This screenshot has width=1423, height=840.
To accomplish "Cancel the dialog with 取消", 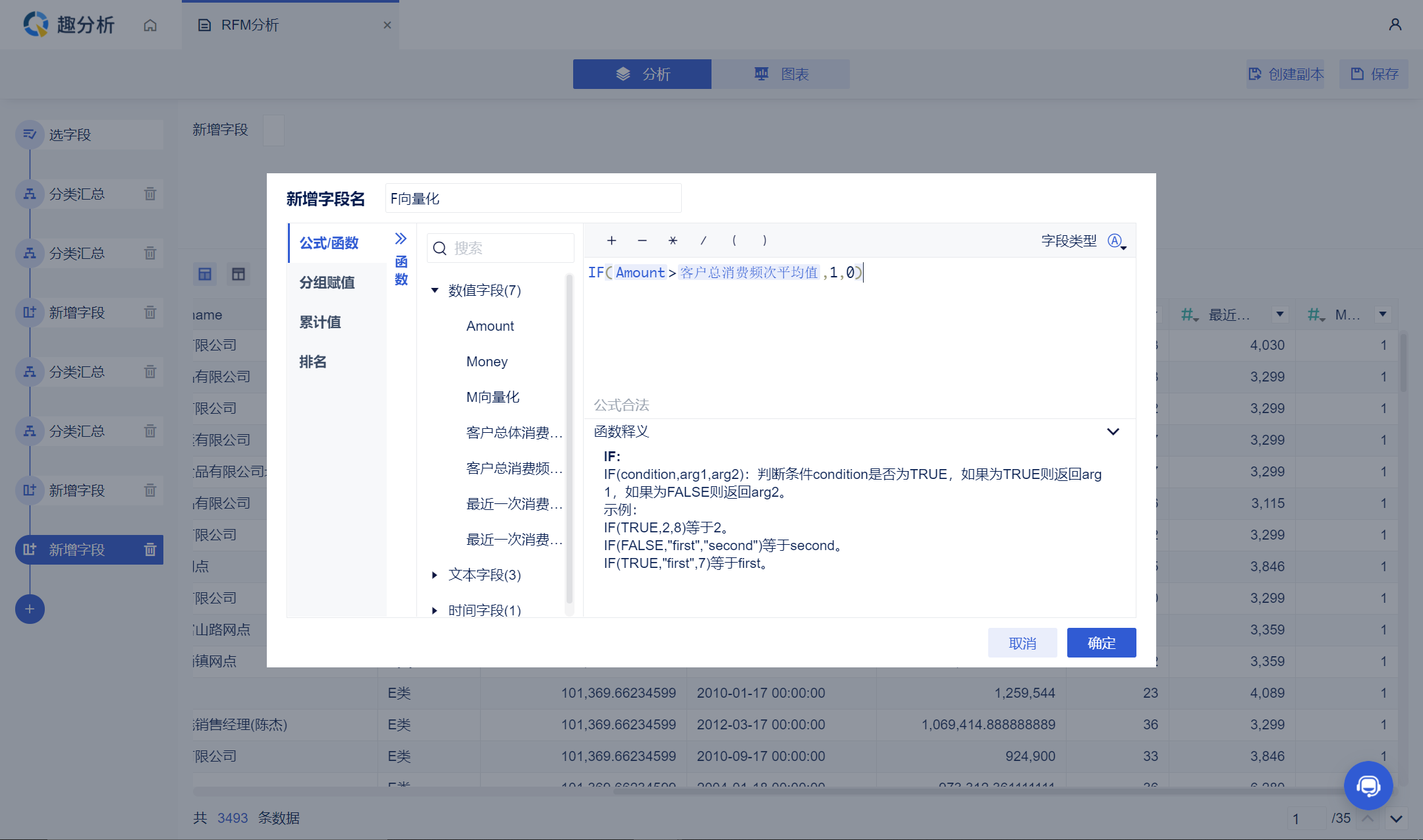I will (1022, 642).
